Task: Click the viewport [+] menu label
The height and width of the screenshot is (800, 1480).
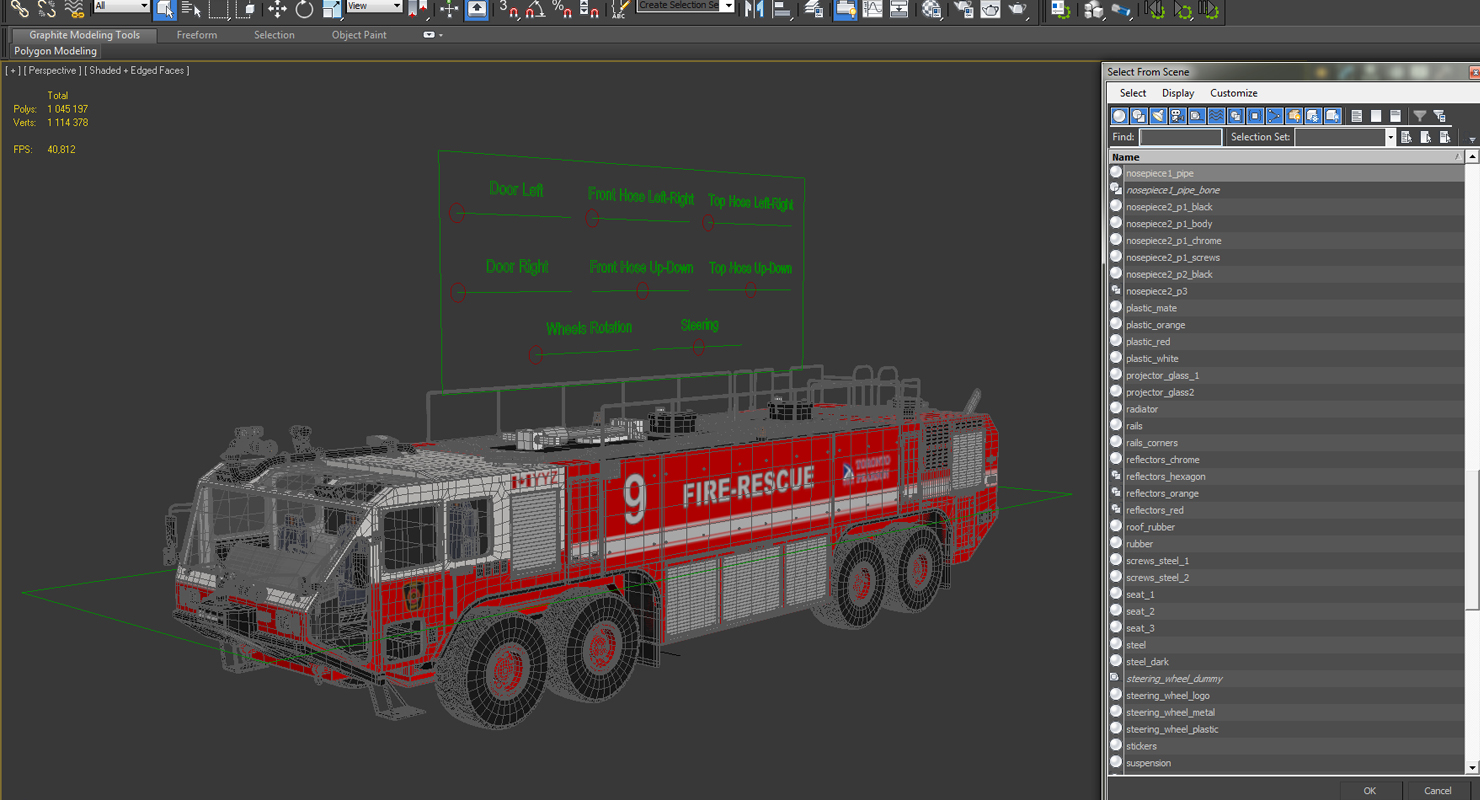Action: pyautogui.click(x=13, y=71)
